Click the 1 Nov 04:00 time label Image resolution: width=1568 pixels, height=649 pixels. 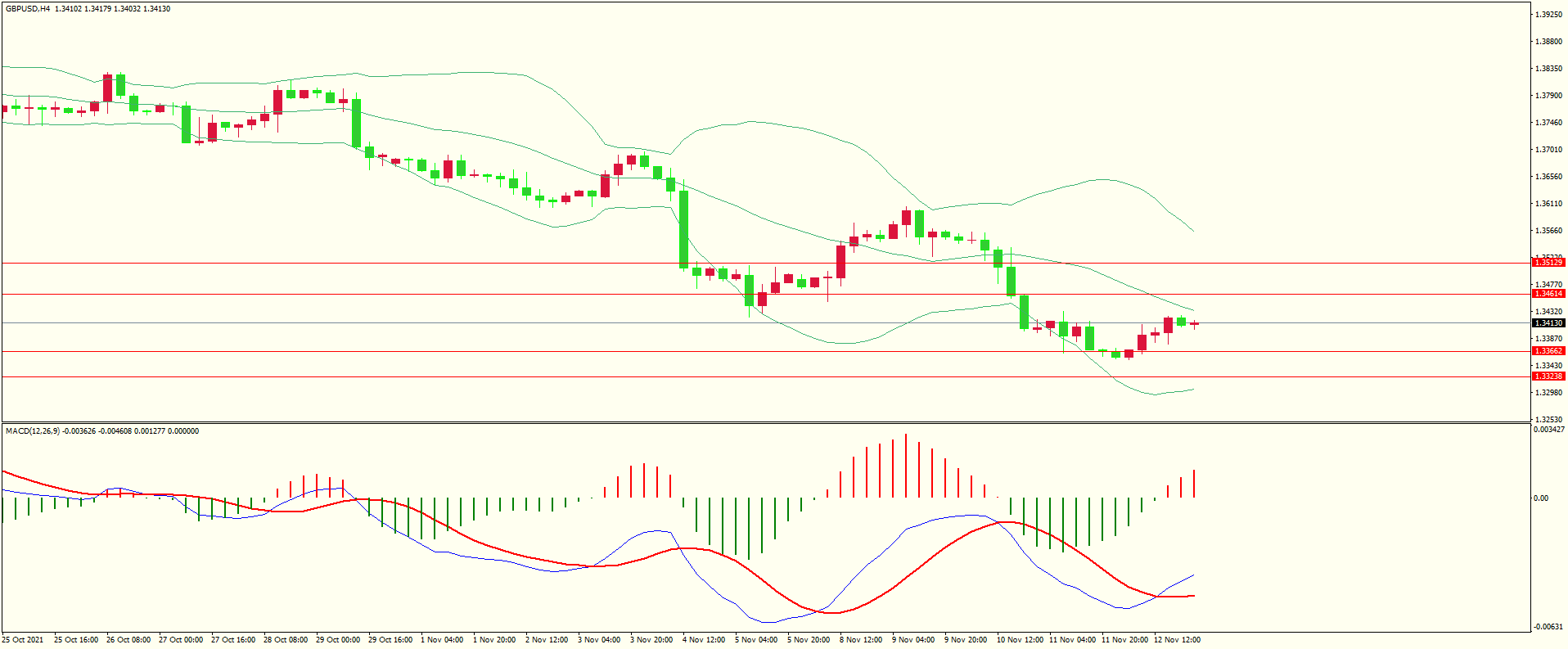click(443, 640)
